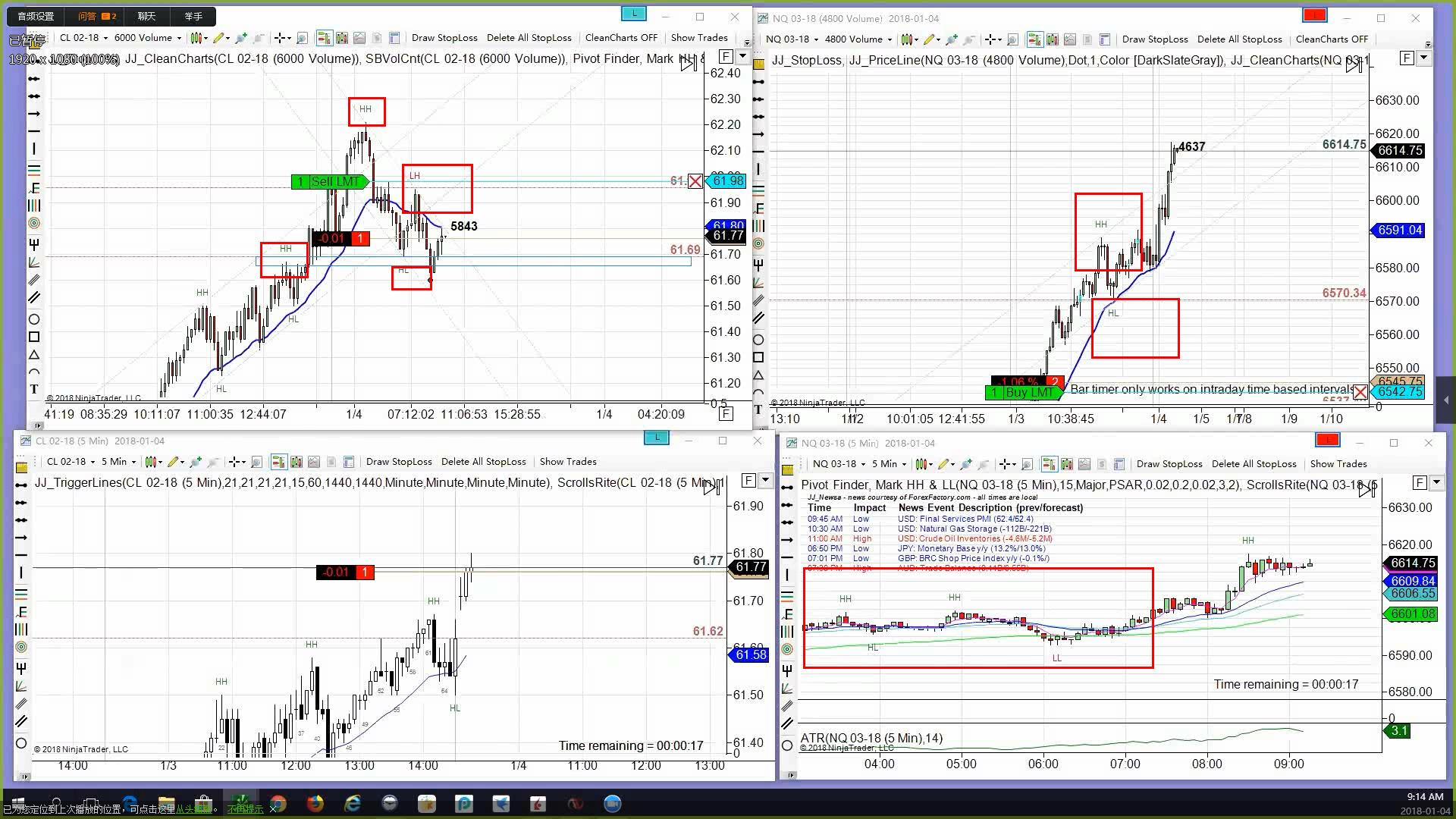Select the Triangle drawing tool in CL volume chart
Viewport: 1456px width, 819px height.
[x=33, y=355]
